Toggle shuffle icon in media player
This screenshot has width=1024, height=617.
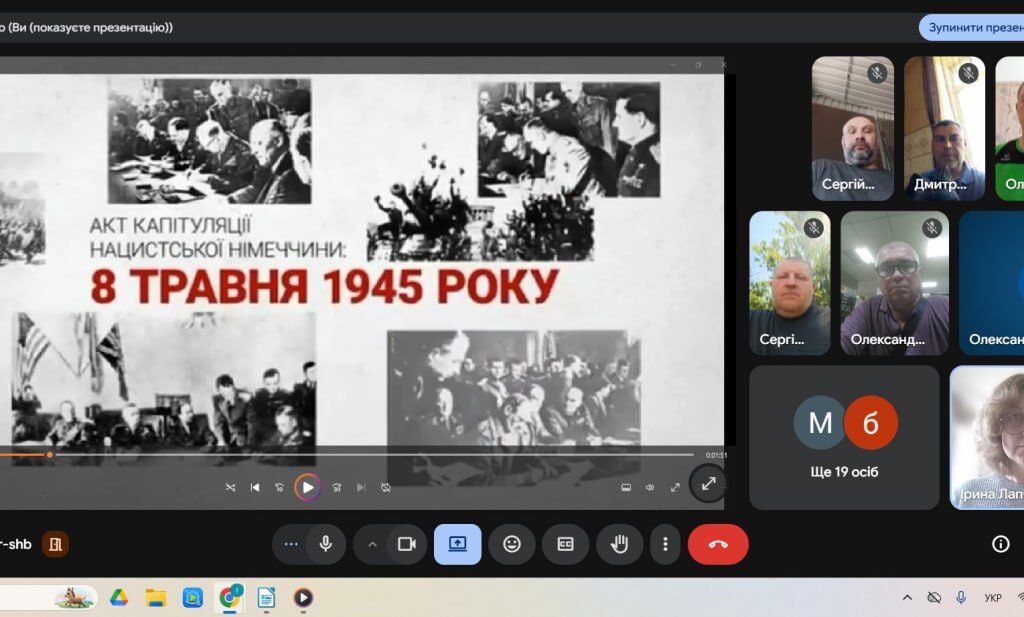230,487
